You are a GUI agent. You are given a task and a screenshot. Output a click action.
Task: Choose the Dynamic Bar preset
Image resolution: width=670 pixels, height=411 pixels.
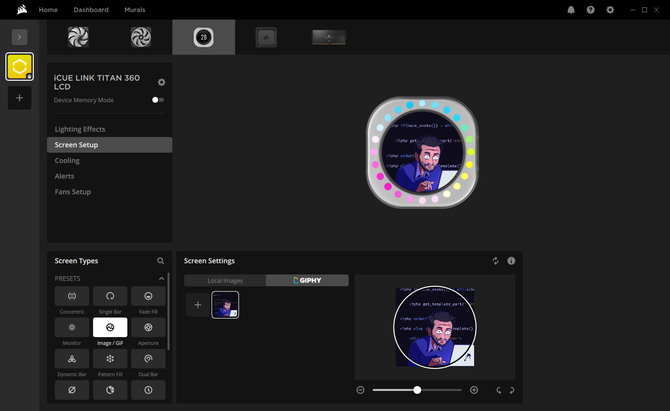72,358
